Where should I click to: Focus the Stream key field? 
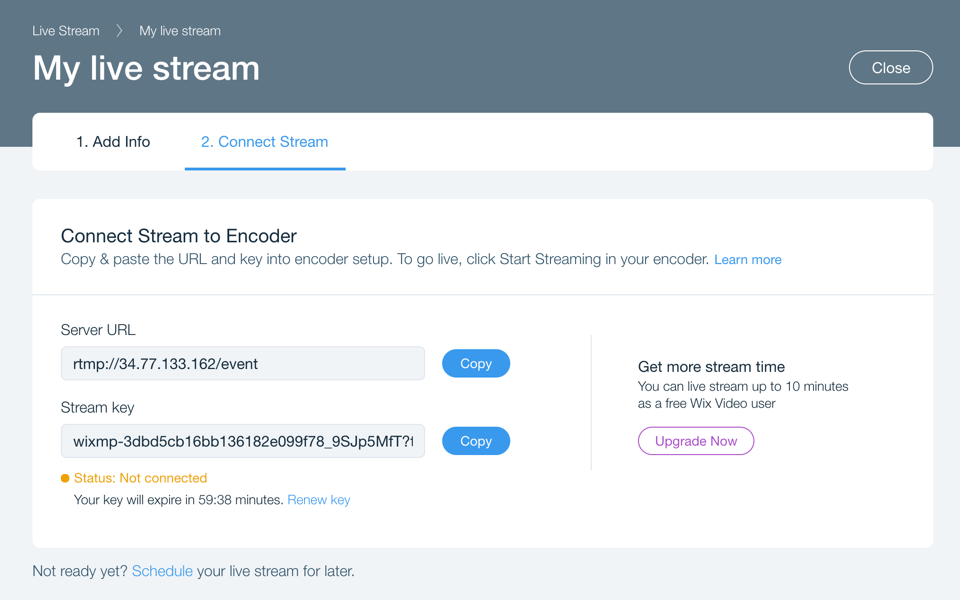click(242, 441)
